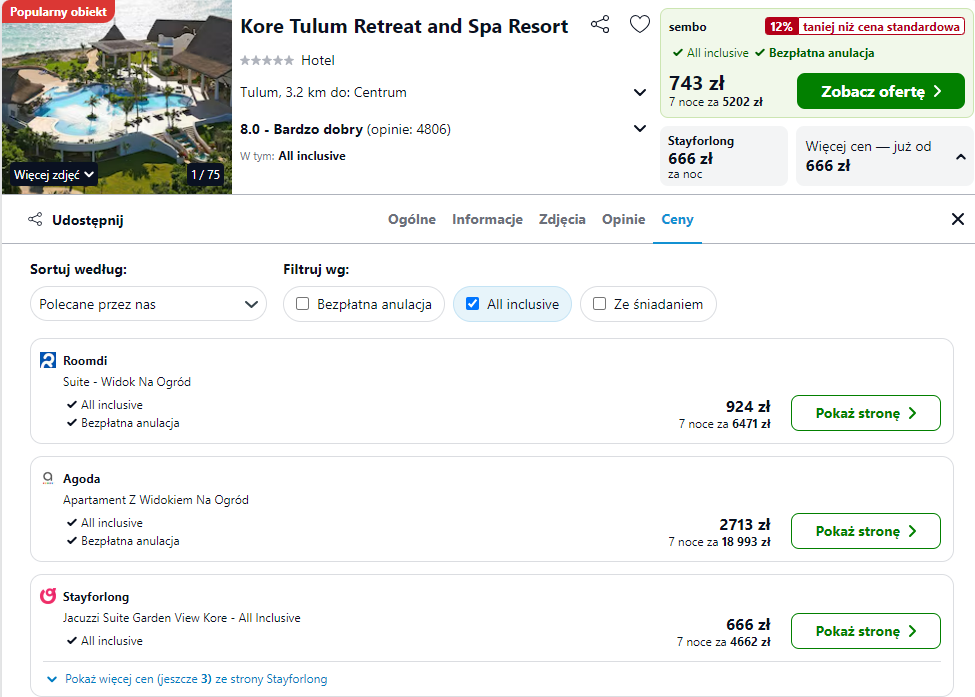Viewport: 975px width, 697px height.
Task: Click the Roomdi logo icon
Action: tap(48, 360)
